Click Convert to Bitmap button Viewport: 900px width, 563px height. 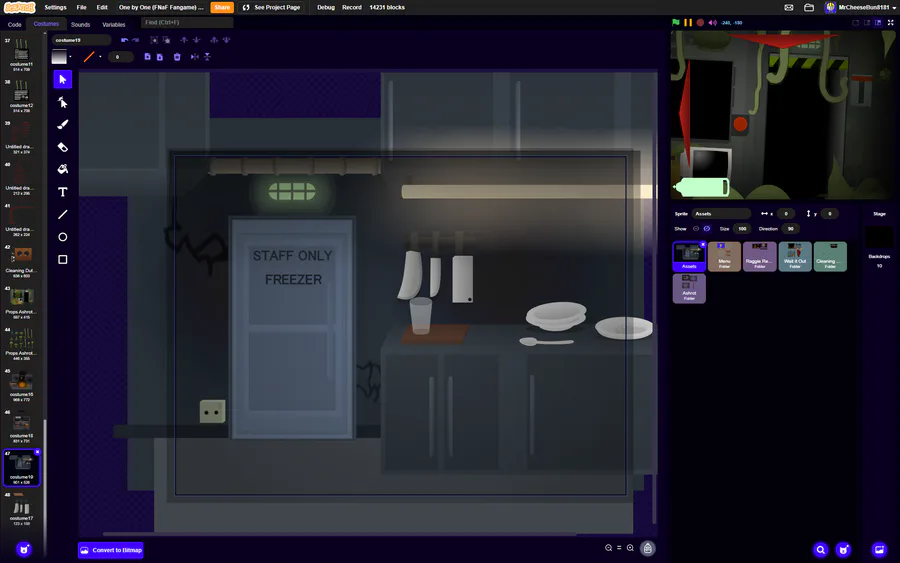(111, 550)
